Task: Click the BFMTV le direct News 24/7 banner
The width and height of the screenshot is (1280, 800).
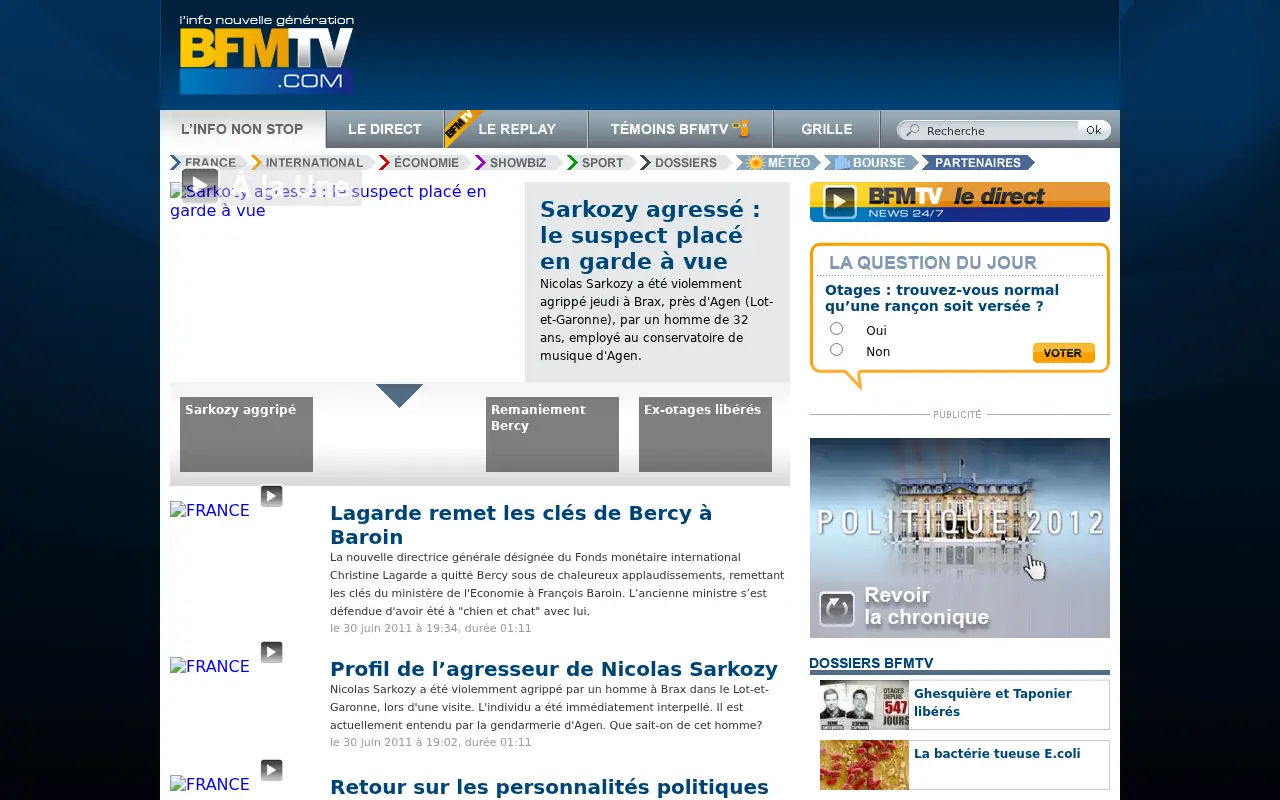Action: 960,202
